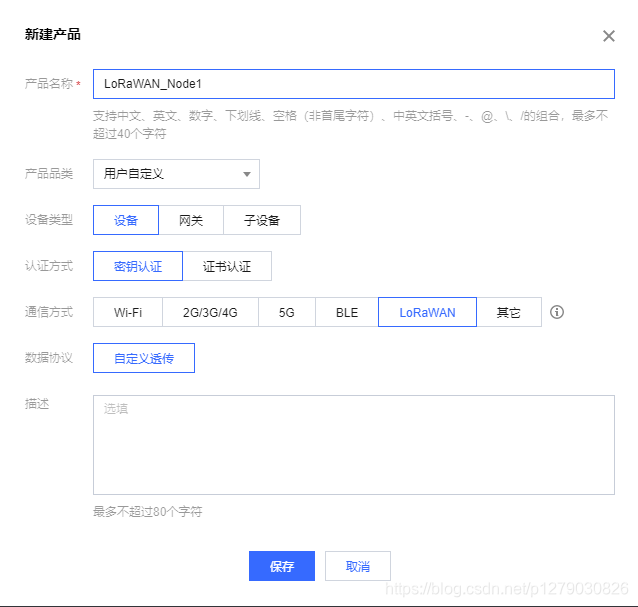The height and width of the screenshot is (607, 638).
Task: Click the 产品名称 label
Action: pyautogui.click(x=49, y=83)
